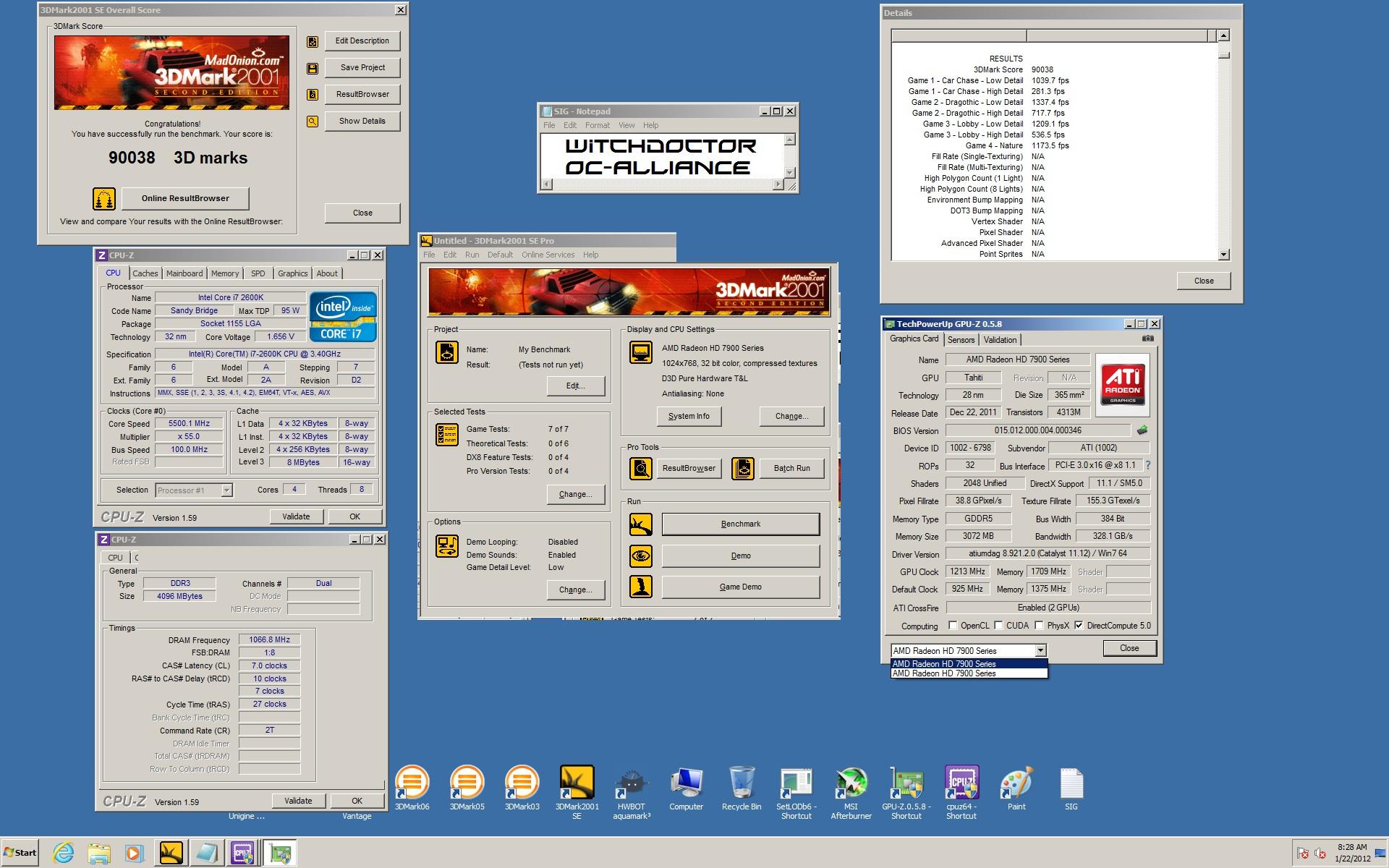Click the Edit Description icon
1389x868 pixels.
pos(313,42)
